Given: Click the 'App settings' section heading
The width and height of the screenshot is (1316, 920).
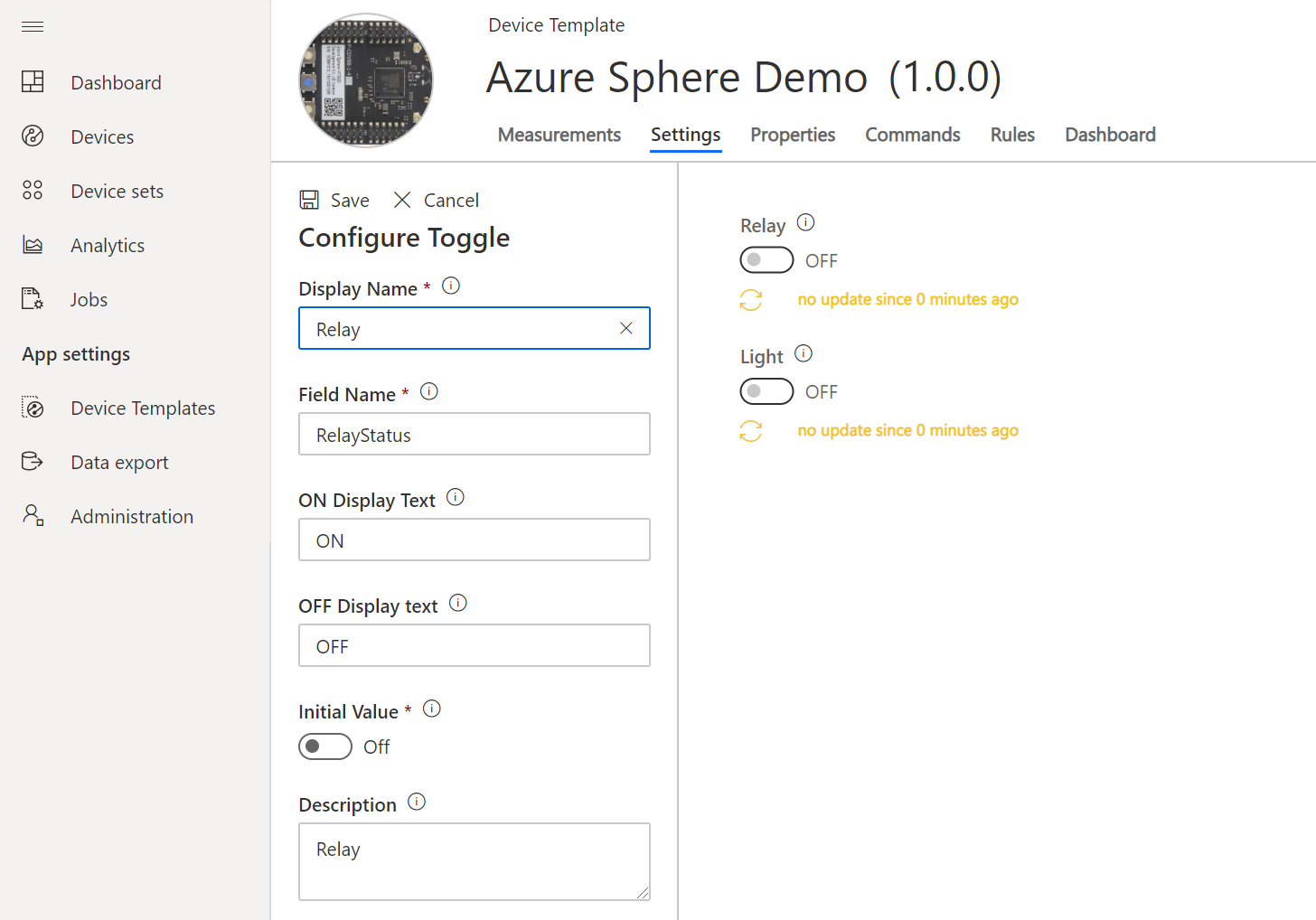Looking at the screenshot, I should (x=76, y=354).
